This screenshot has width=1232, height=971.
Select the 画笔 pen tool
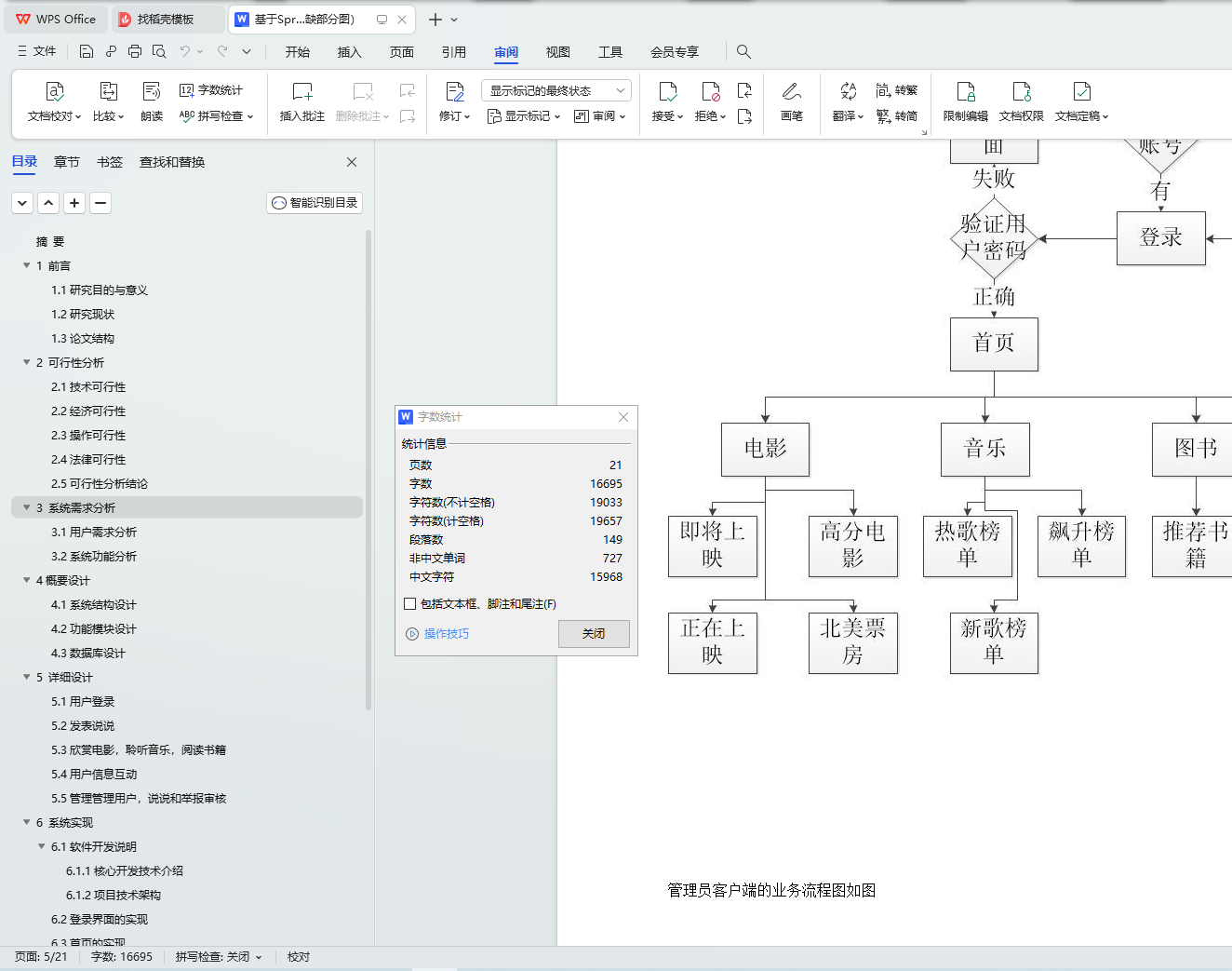[792, 101]
